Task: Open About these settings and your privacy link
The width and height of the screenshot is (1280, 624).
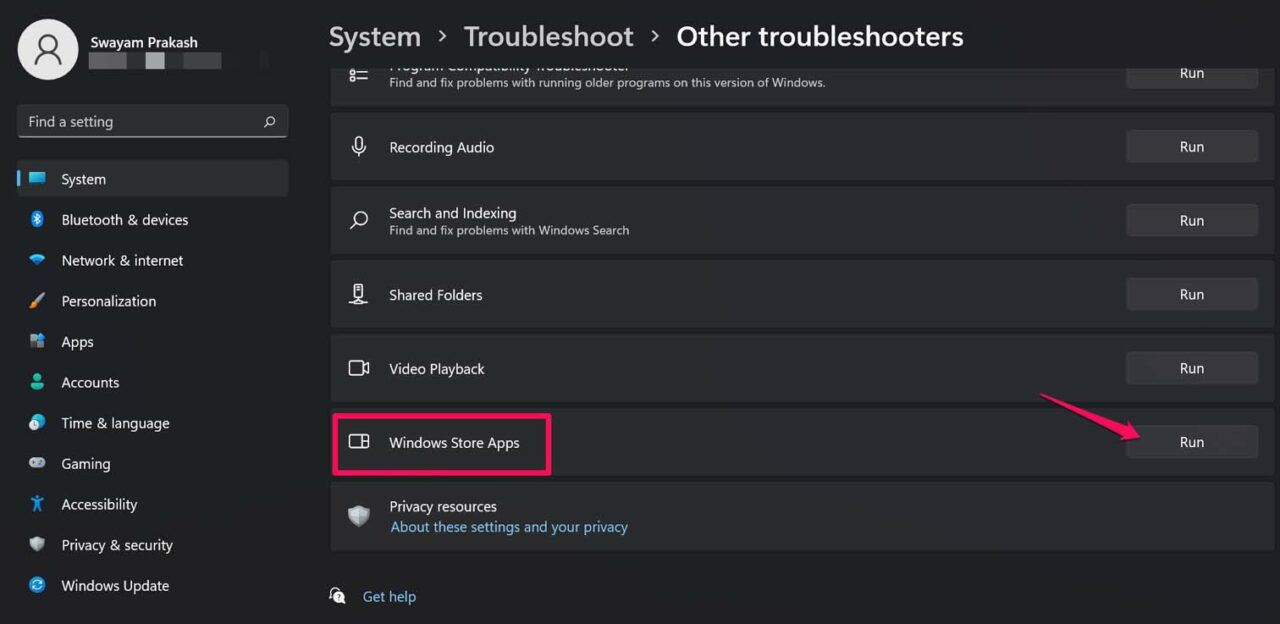Action: (509, 527)
